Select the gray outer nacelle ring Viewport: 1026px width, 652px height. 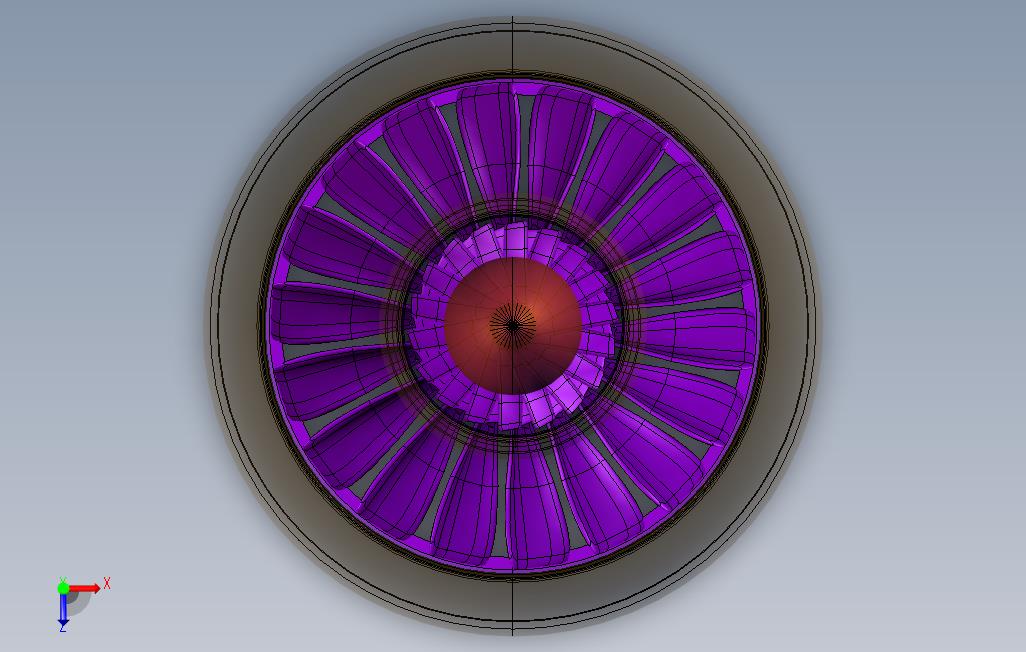pyautogui.click(x=236, y=325)
